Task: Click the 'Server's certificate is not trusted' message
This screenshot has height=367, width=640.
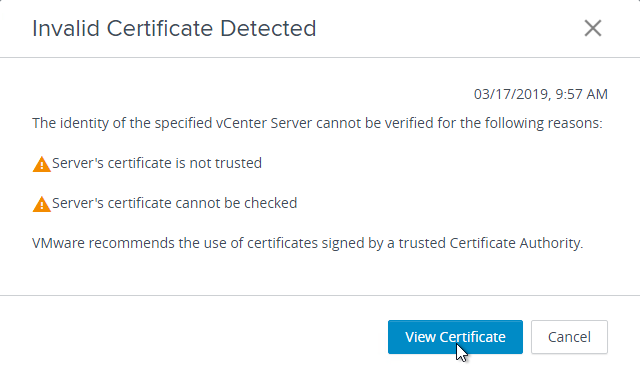Action: [x=157, y=163]
